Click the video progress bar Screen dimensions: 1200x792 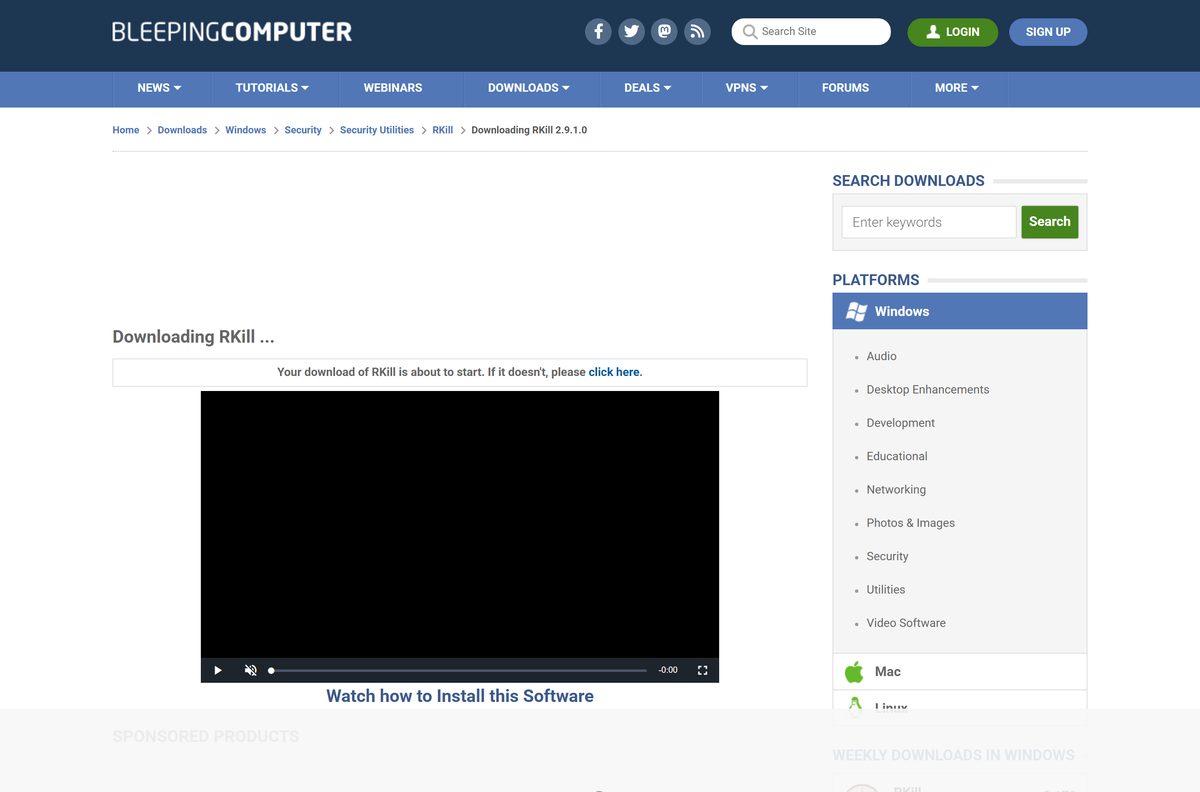coord(459,670)
